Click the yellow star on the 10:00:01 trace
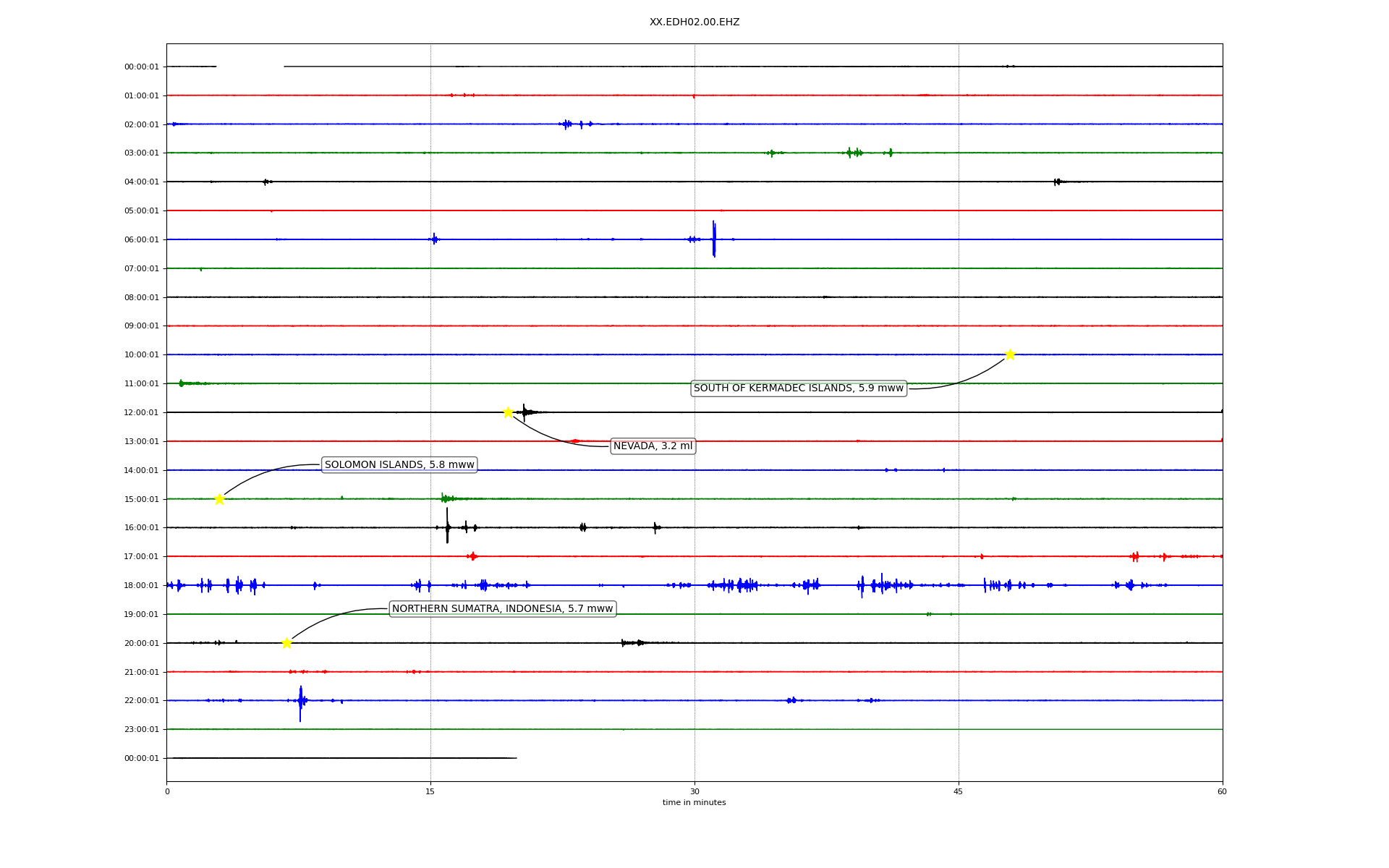 [x=1010, y=354]
